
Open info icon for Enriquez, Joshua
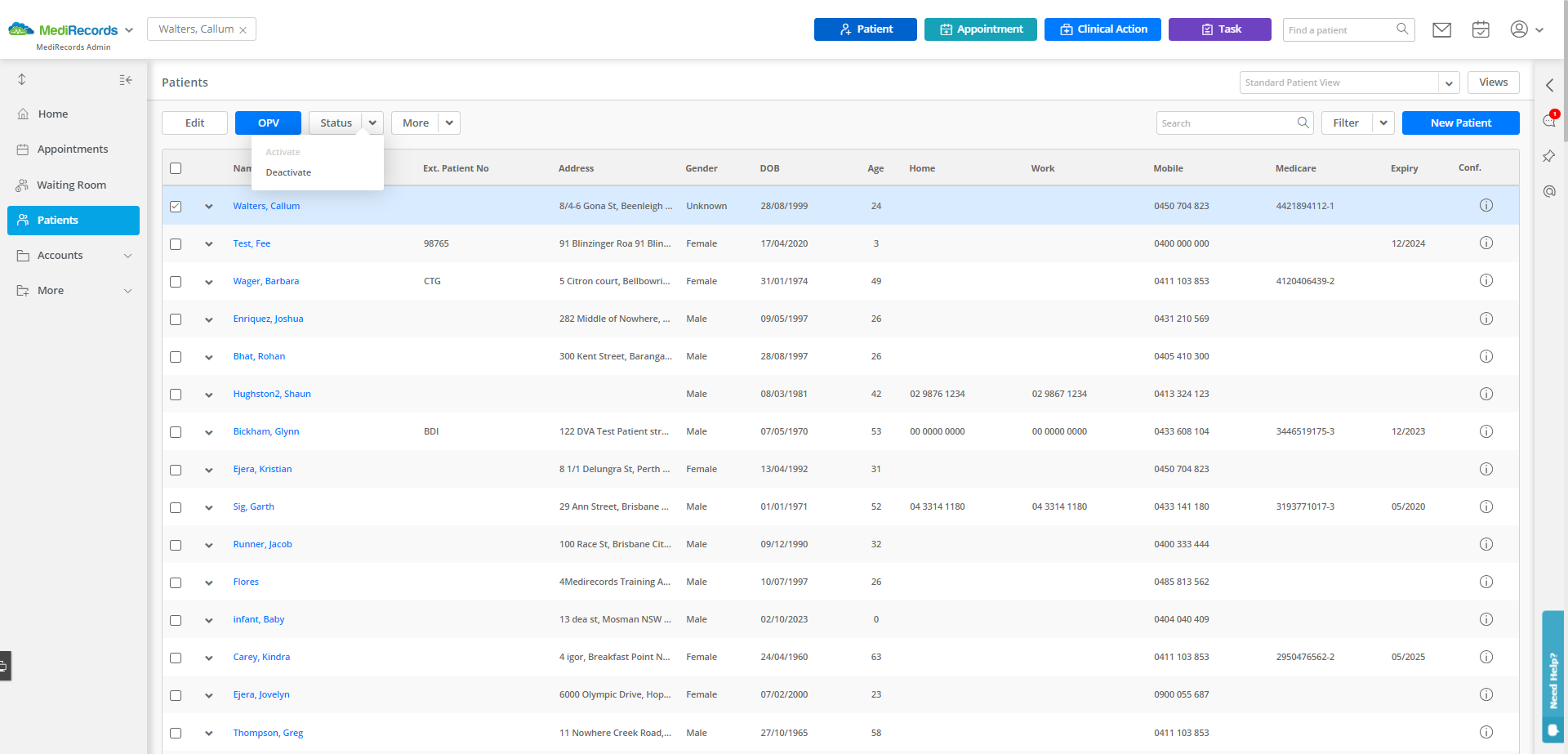point(1486,319)
